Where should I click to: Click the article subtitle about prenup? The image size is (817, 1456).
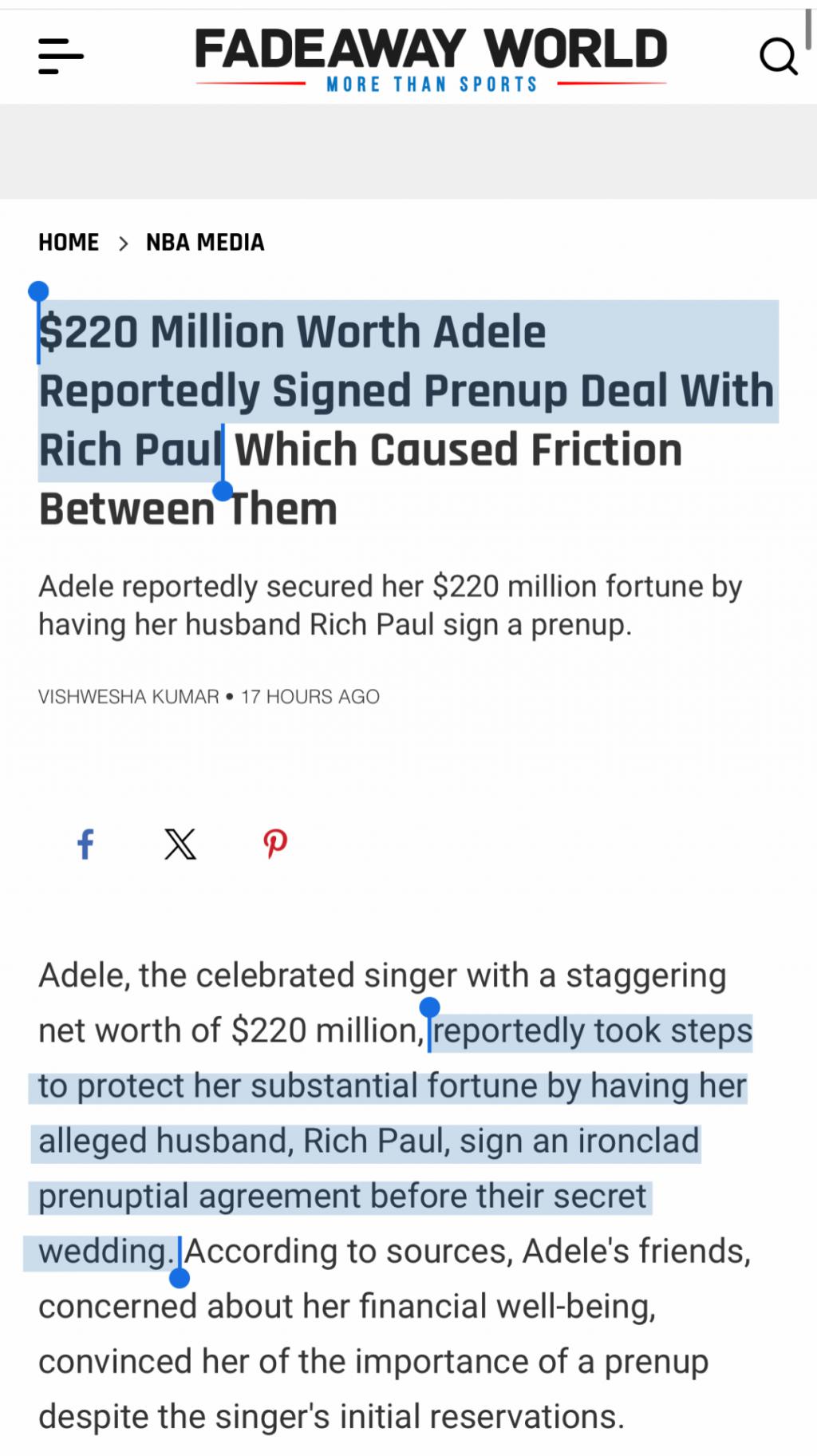(x=389, y=605)
